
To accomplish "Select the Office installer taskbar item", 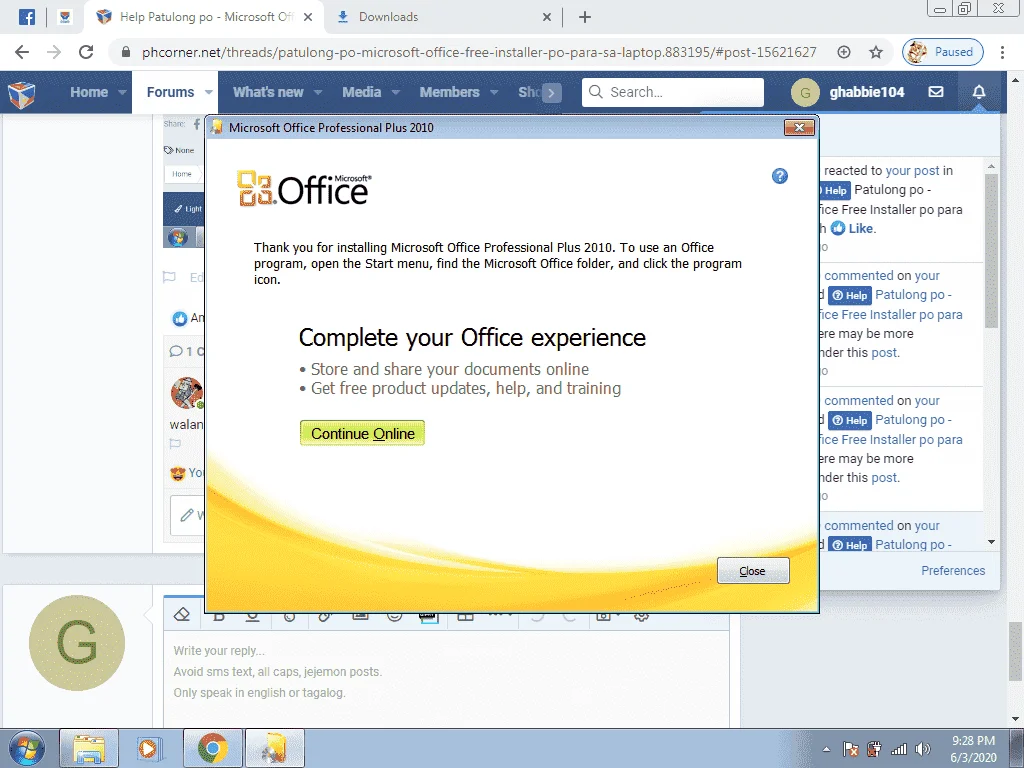I will pos(275,748).
